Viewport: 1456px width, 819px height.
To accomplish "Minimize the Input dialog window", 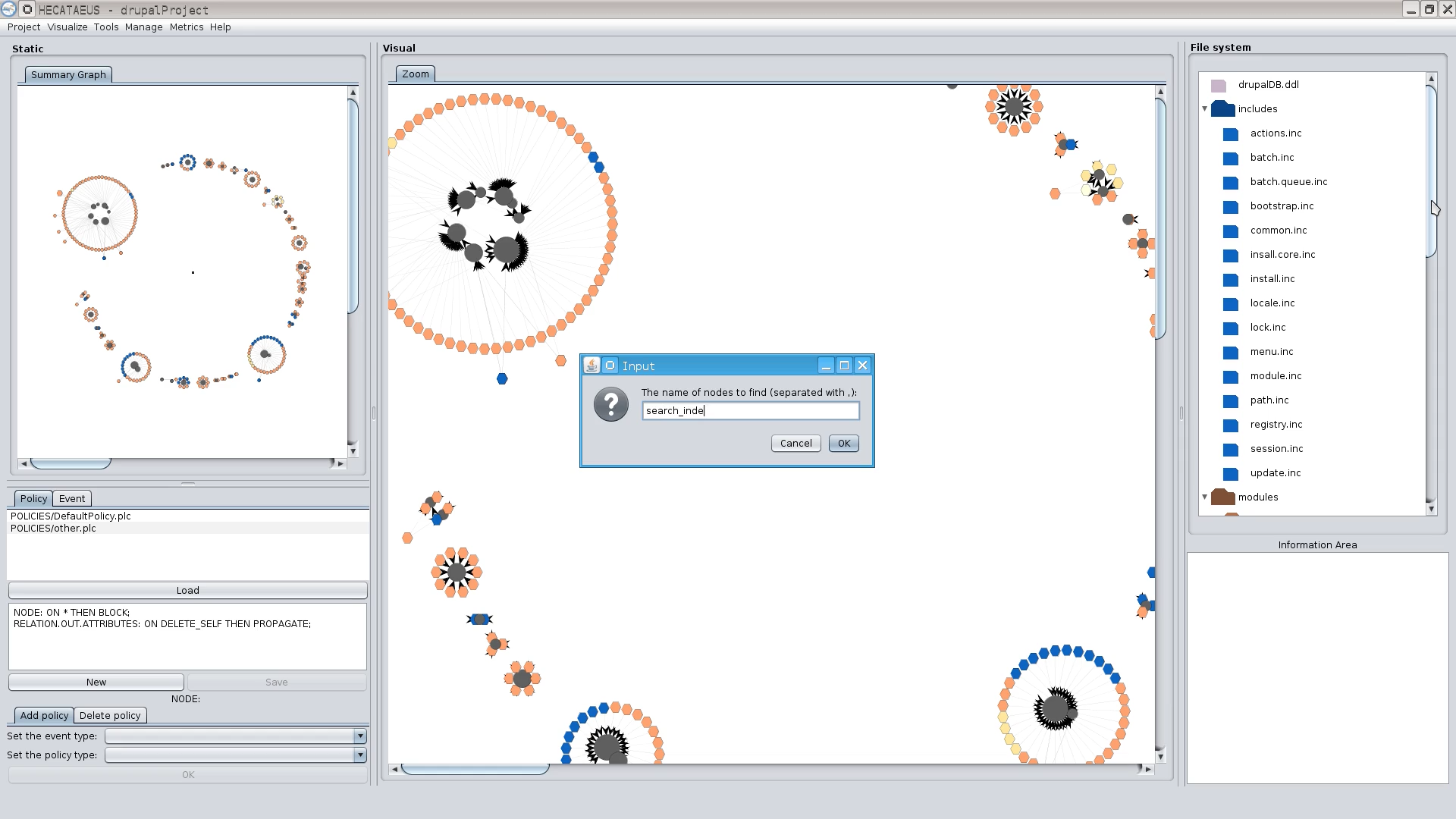I will (826, 366).
